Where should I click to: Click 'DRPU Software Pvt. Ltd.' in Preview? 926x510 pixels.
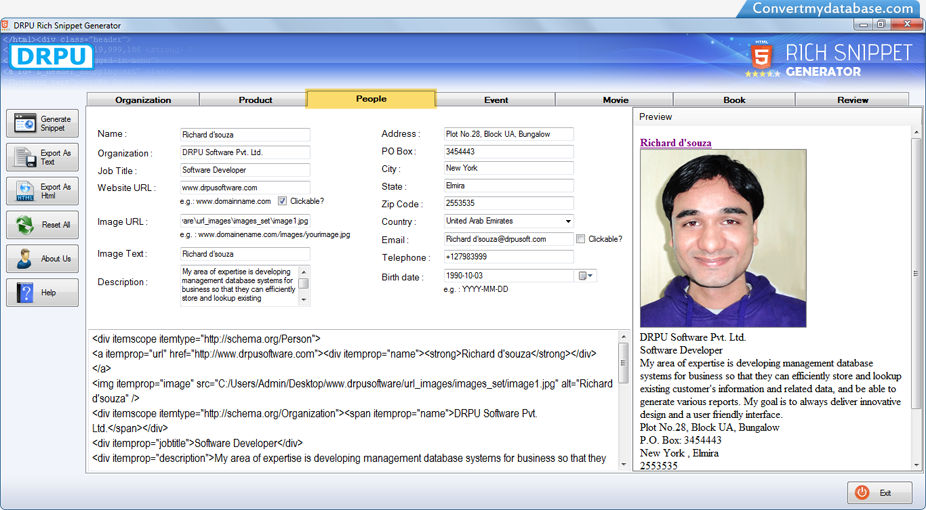[x=692, y=338]
